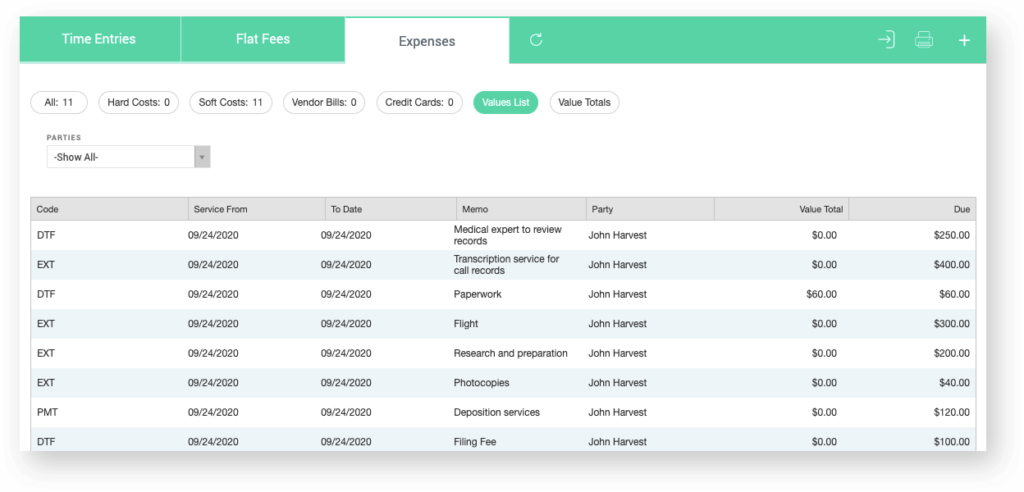Click the printer icon

[923, 40]
